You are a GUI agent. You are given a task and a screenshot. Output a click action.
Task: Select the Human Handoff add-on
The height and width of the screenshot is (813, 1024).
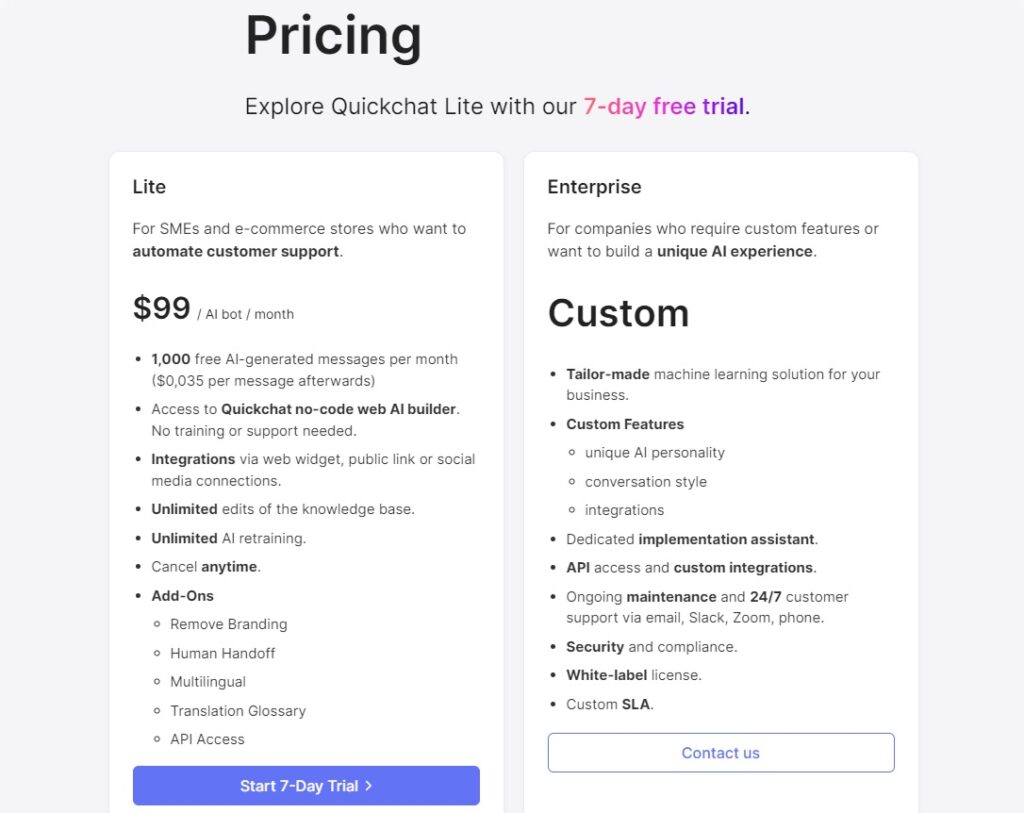pos(222,653)
